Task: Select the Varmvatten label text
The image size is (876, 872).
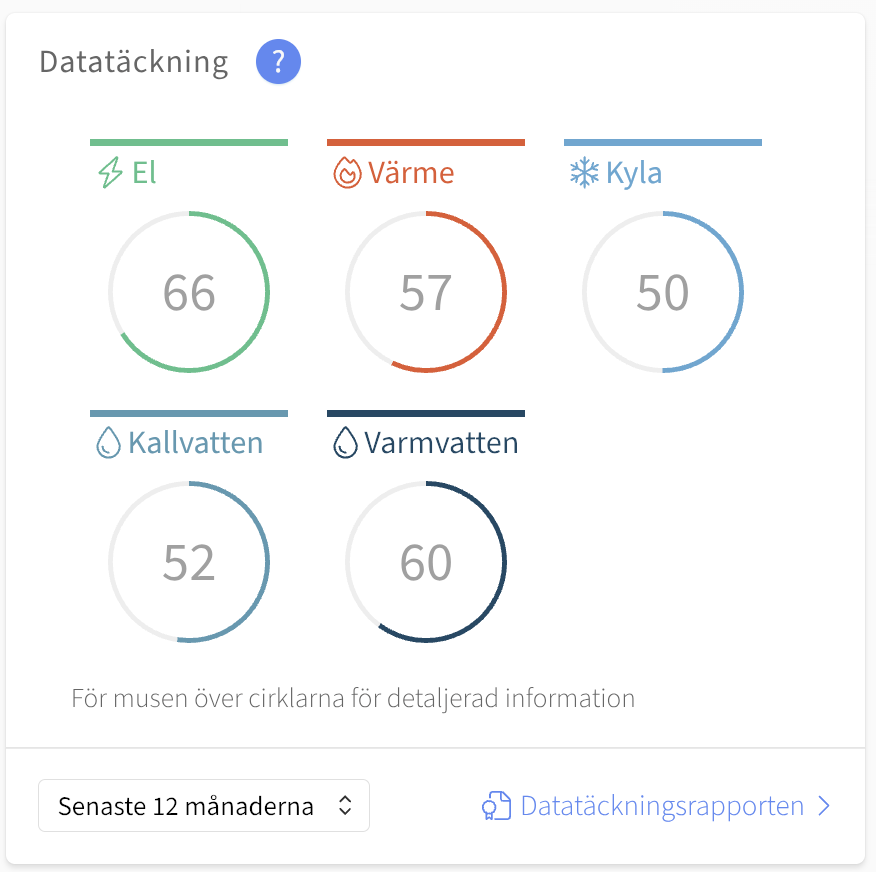Action: (x=441, y=443)
